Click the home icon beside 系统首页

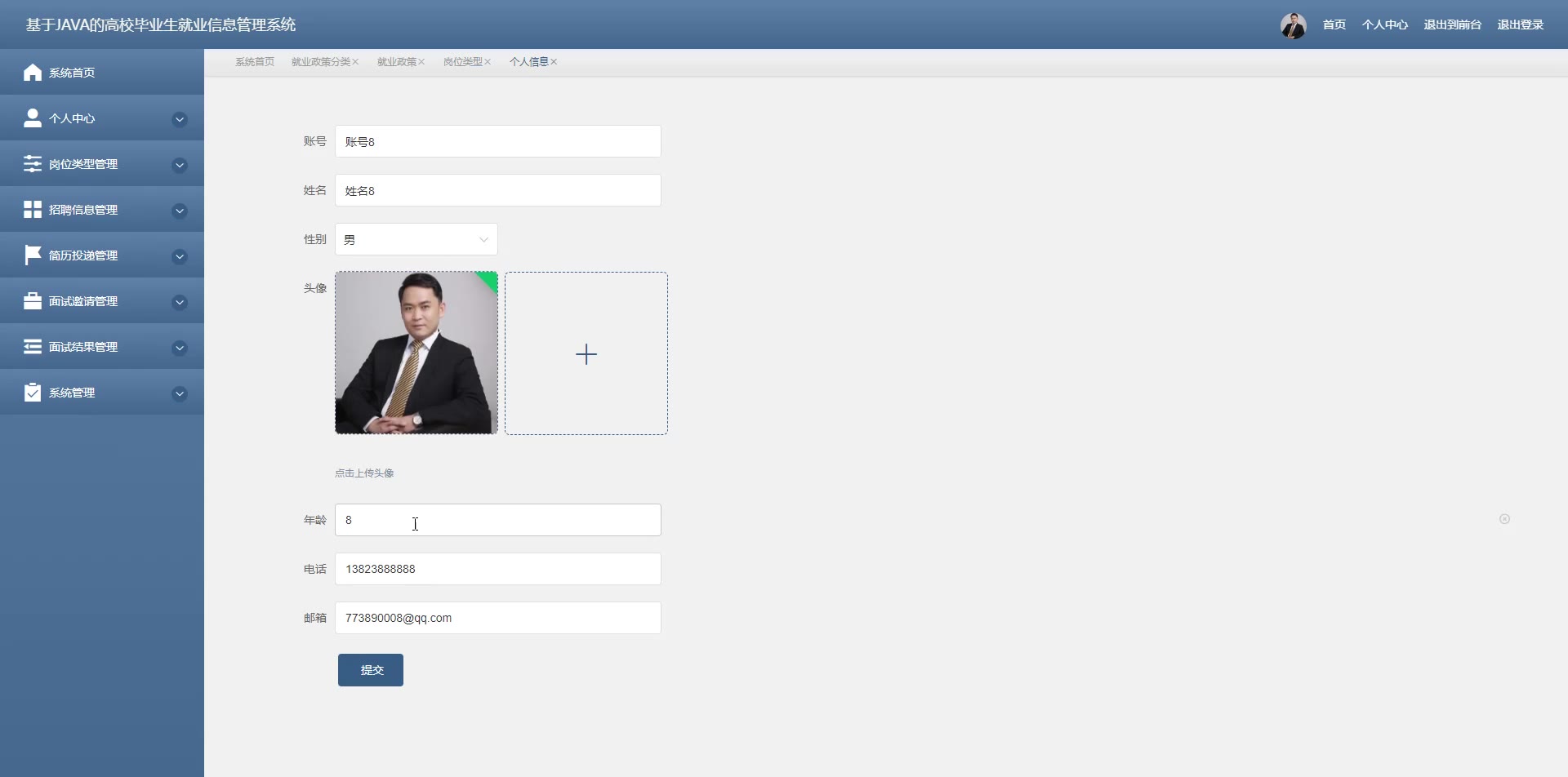[33, 73]
